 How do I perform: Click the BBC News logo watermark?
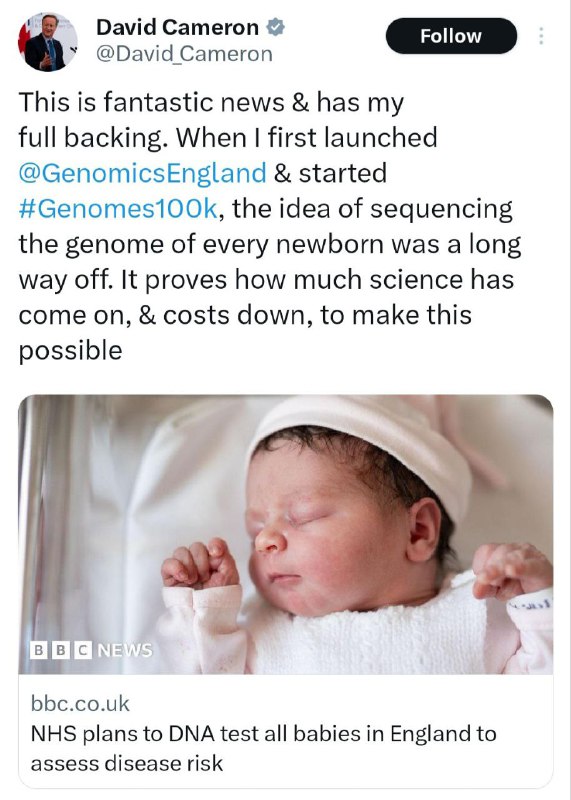pyautogui.click(x=91, y=650)
